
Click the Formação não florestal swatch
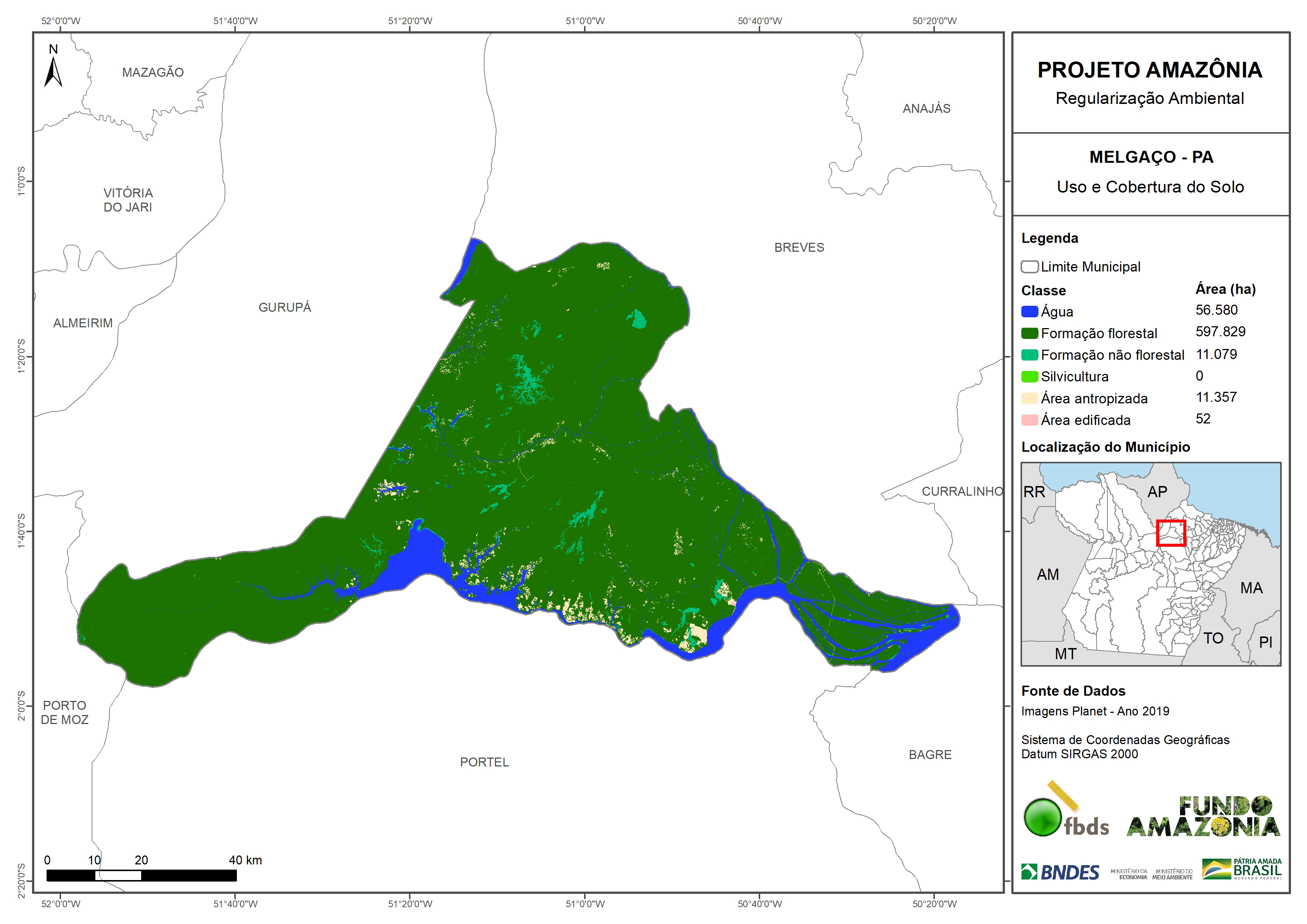coord(1029,355)
